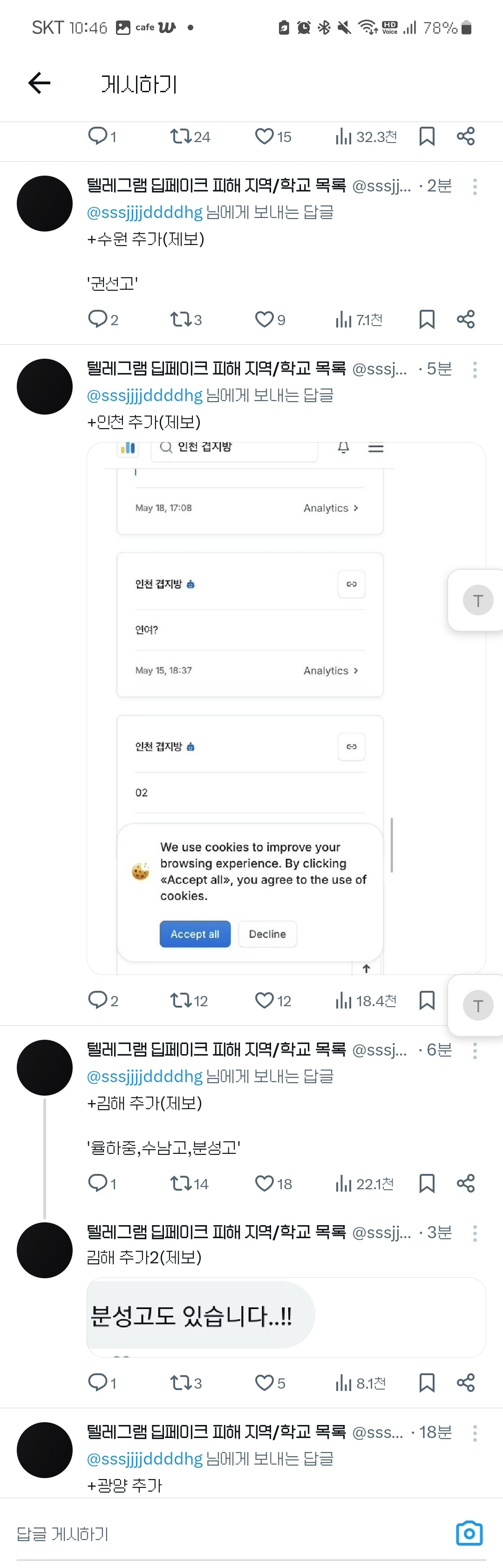The width and height of the screenshot is (503, 1568).
Task: Open camera icon in reply bar
Action: pyautogui.click(x=469, y=1533)
